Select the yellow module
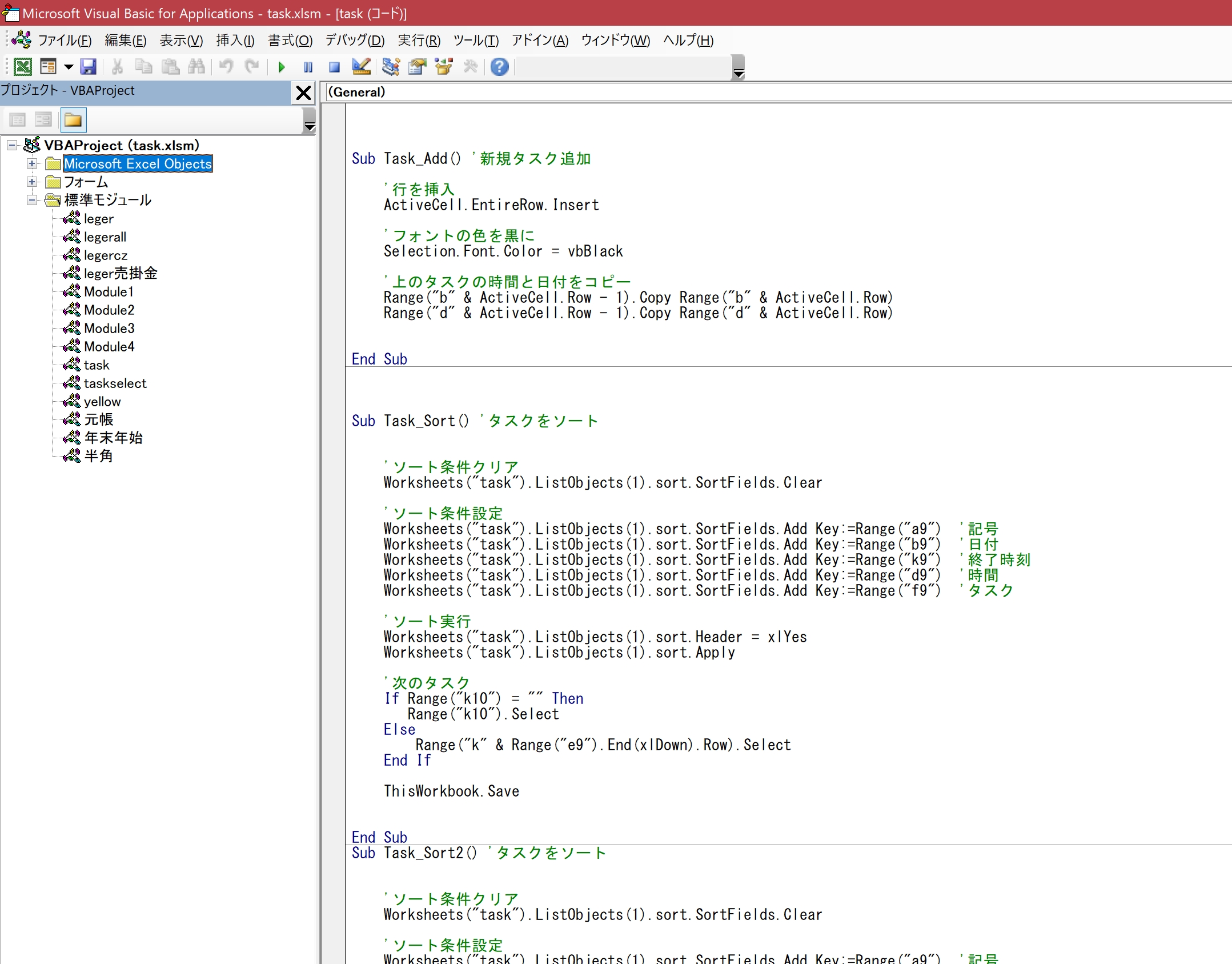Viewport: 1232px width, 964px height. 103,402
